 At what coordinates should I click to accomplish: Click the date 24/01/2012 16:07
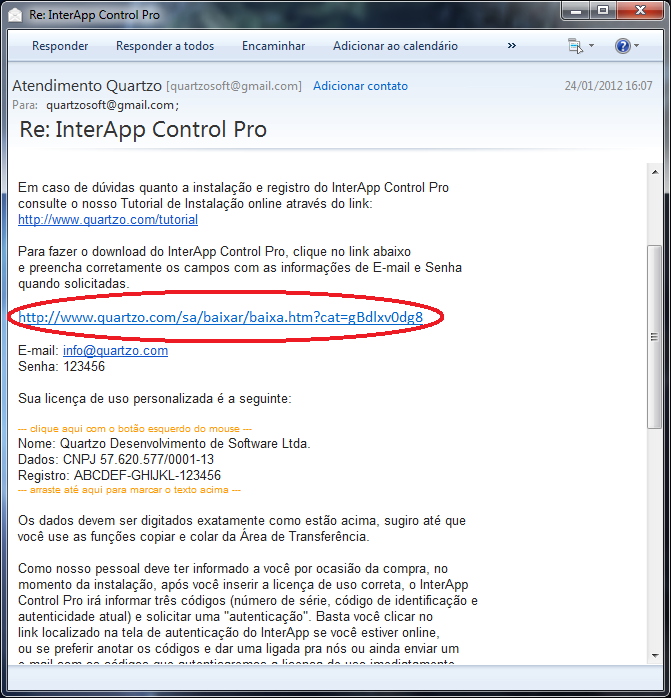[x=608, y=85]
